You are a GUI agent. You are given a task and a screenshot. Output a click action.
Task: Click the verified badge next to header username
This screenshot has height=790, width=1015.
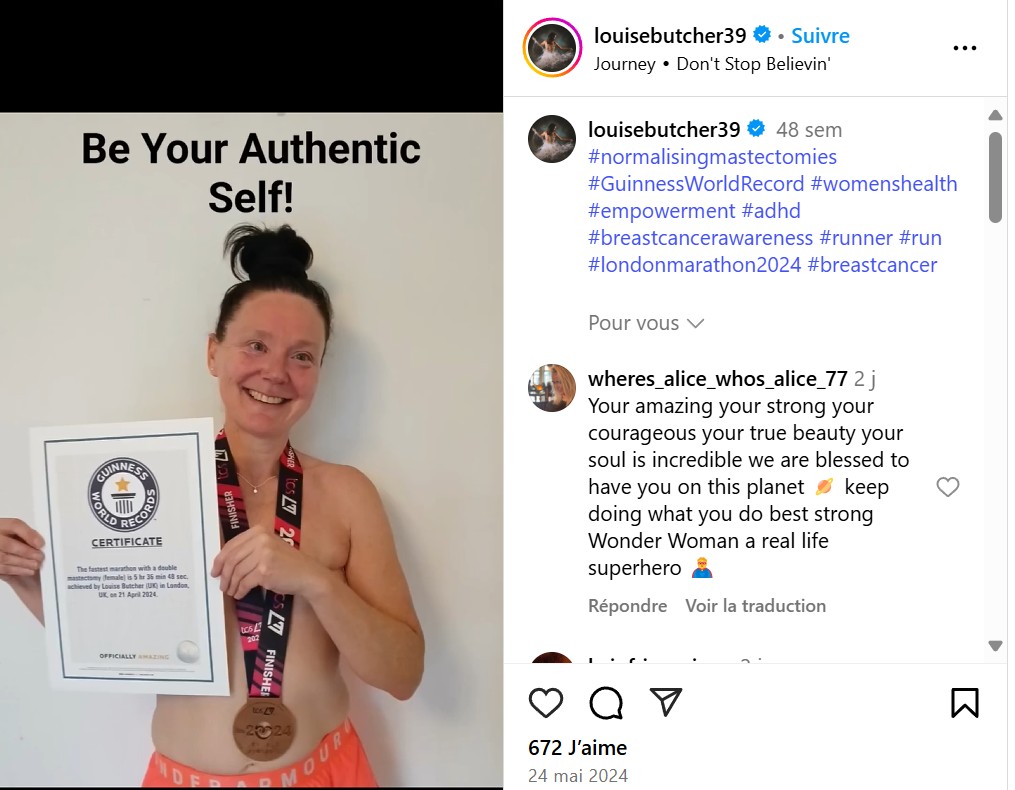[763, 35]
